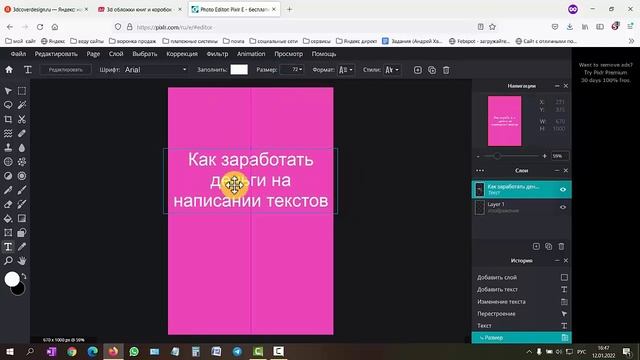The width and height of the screenshot is (640, 360).
Task: Open the Просмотр menu
Action: (x=289, y=54)
